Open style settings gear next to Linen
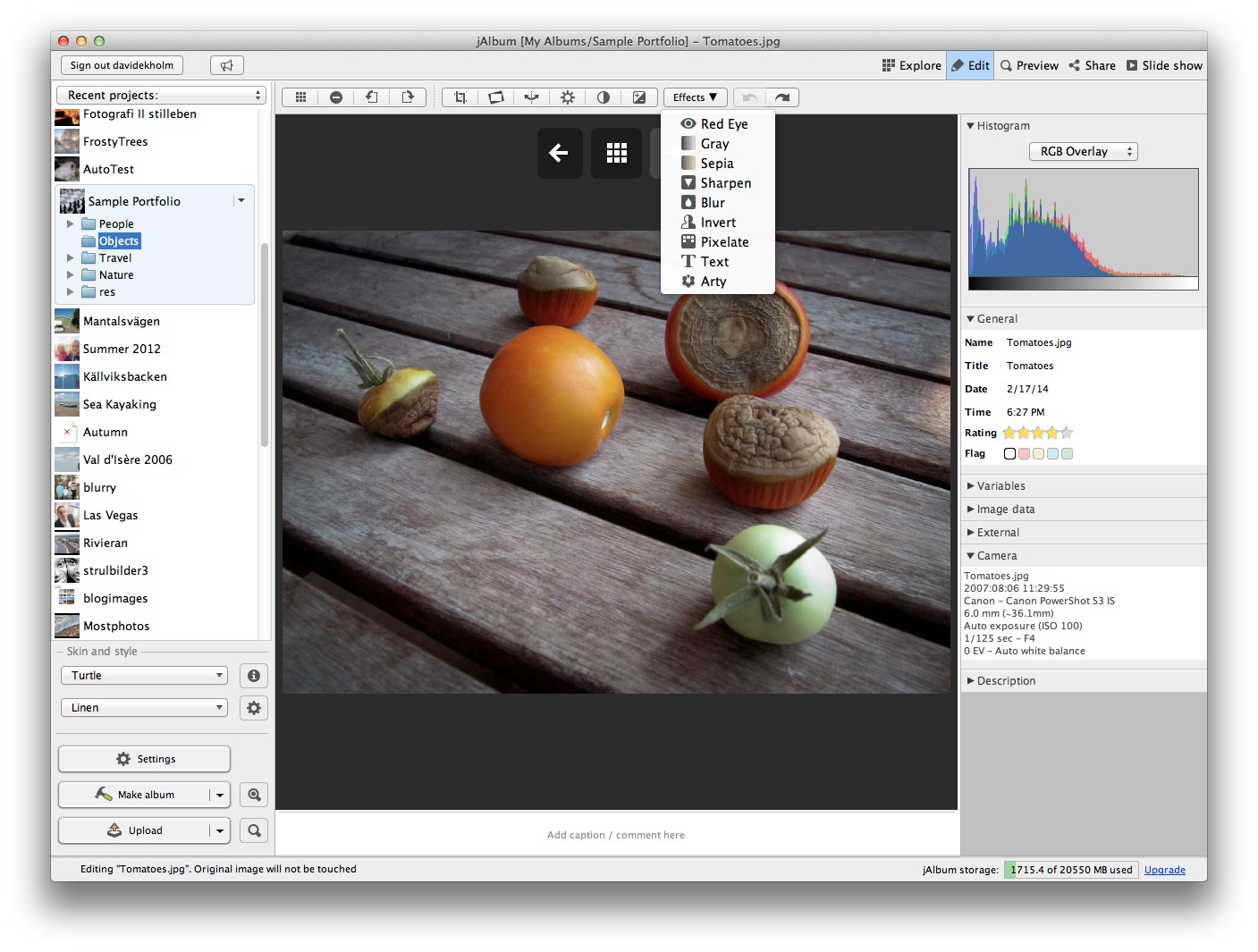The height and width of the screenshot is (952, 1258). [254, 708]
